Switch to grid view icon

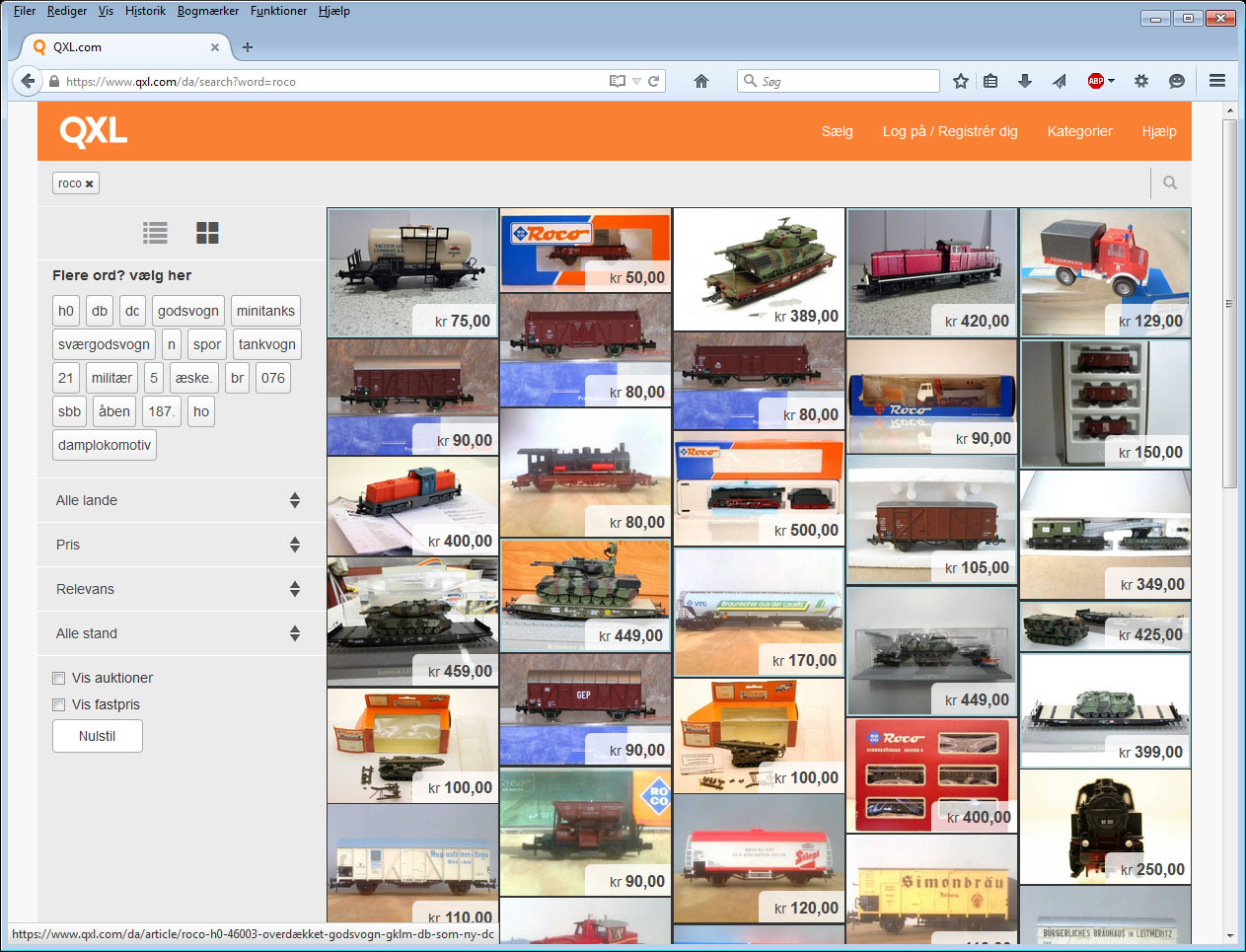point(207,233)
